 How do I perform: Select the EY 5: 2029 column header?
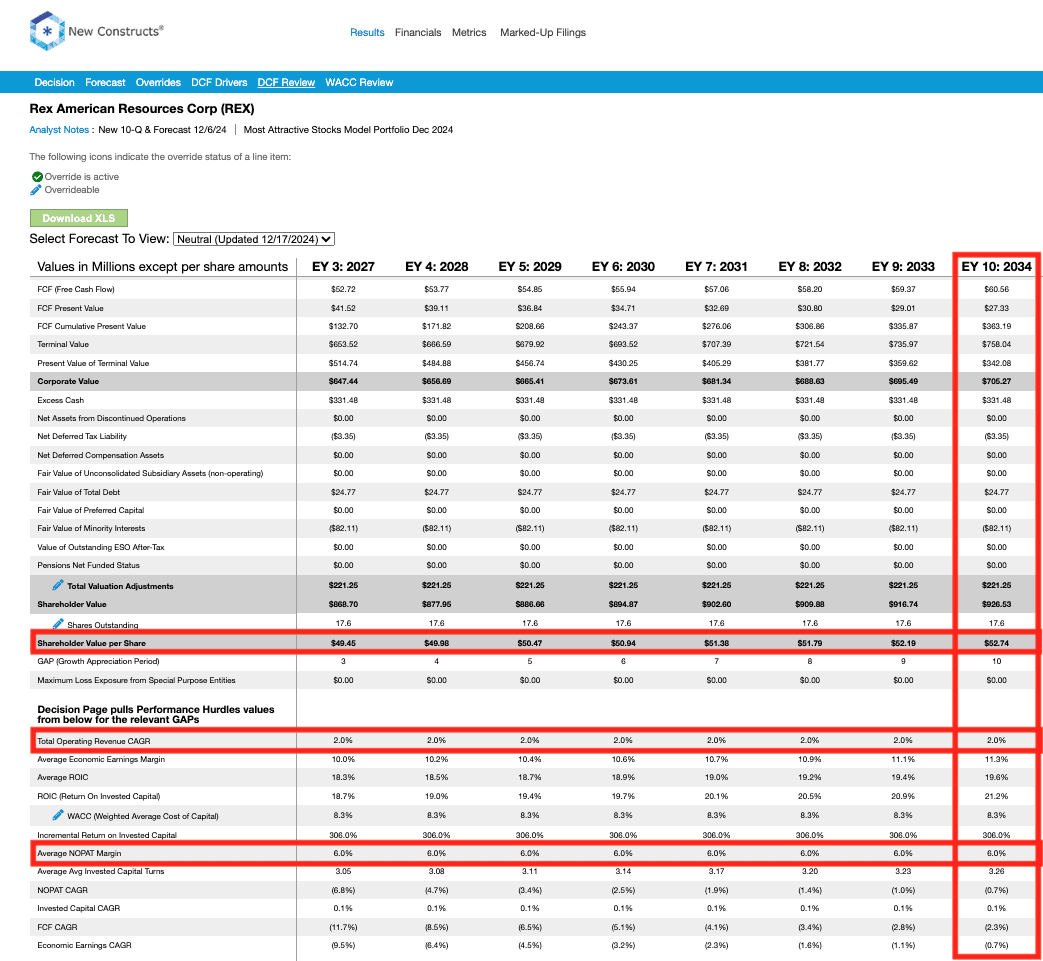pos(530,267)
